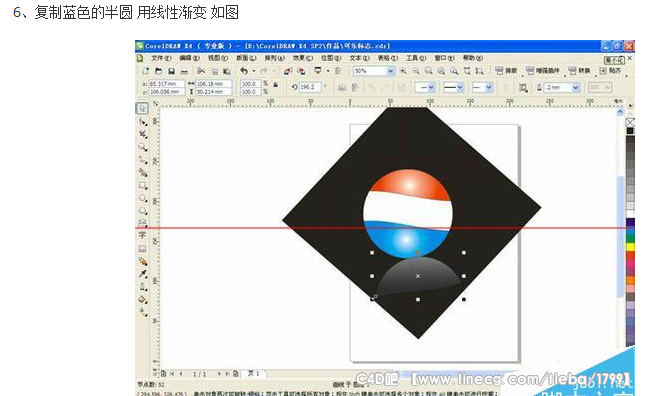Viewport: 656px width, 396px height.
Task: Click the vertical scrollbar thumb
Action: point(620,236)
